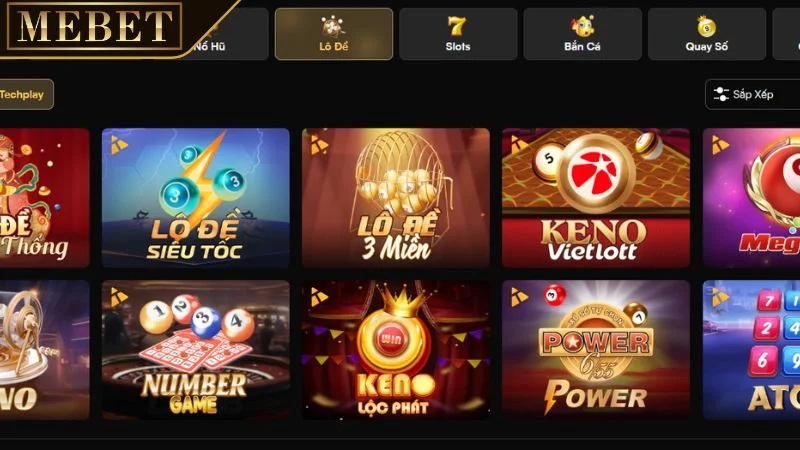Viewport: 800px width, 450px height.
Task: Click the Quay Số ball icon
Action: (x=707, y=26)
